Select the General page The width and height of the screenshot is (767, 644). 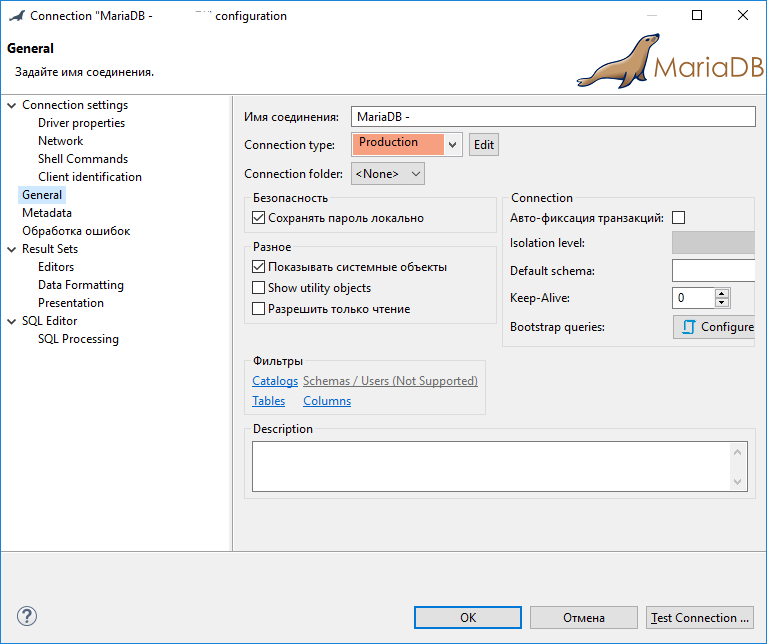pos(42,195)
